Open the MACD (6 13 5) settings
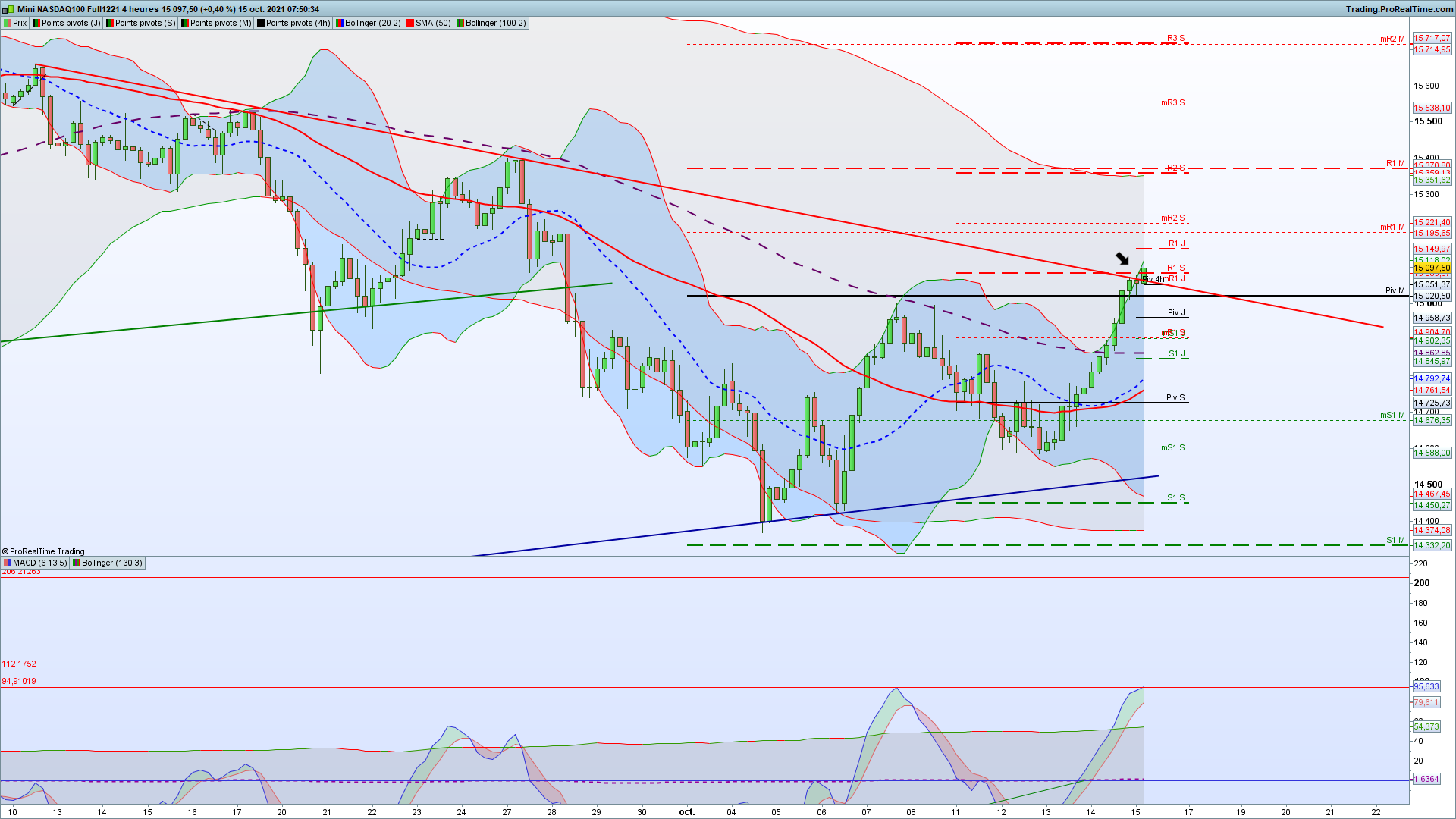The image size is (1456, 819). tap(39, 563)
